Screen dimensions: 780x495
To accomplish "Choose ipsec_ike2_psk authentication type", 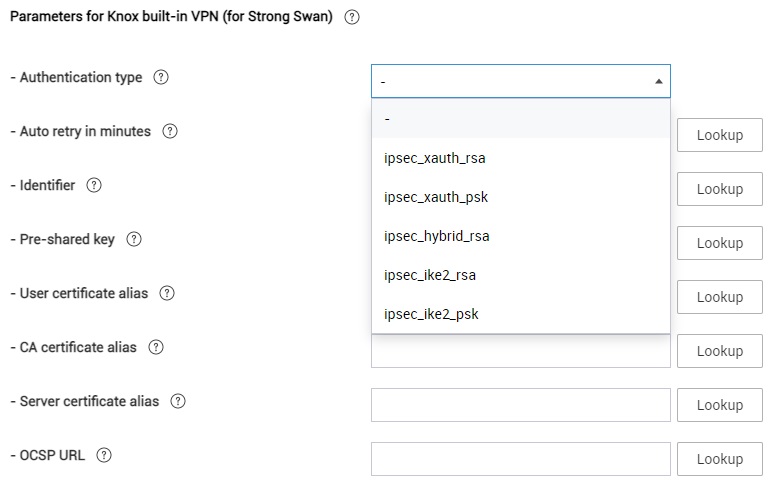I will 431,314.
